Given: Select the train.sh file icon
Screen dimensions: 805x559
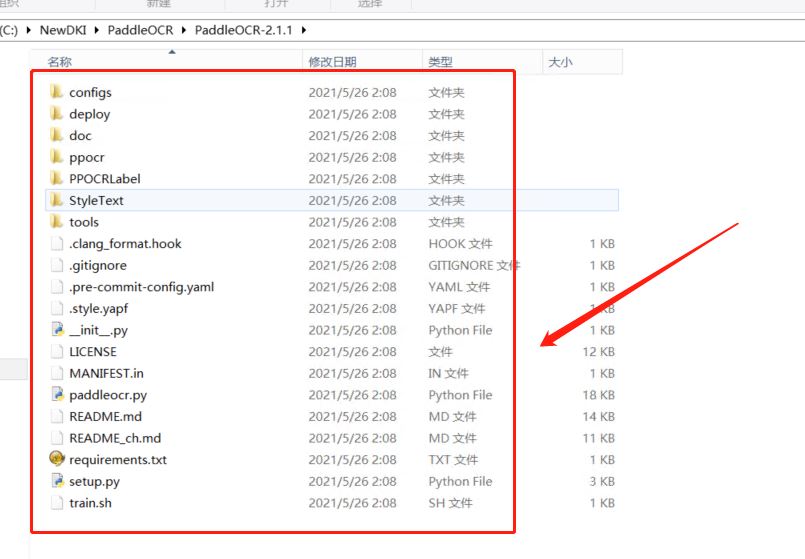Looking at the screenshot, I should (56, 503).
